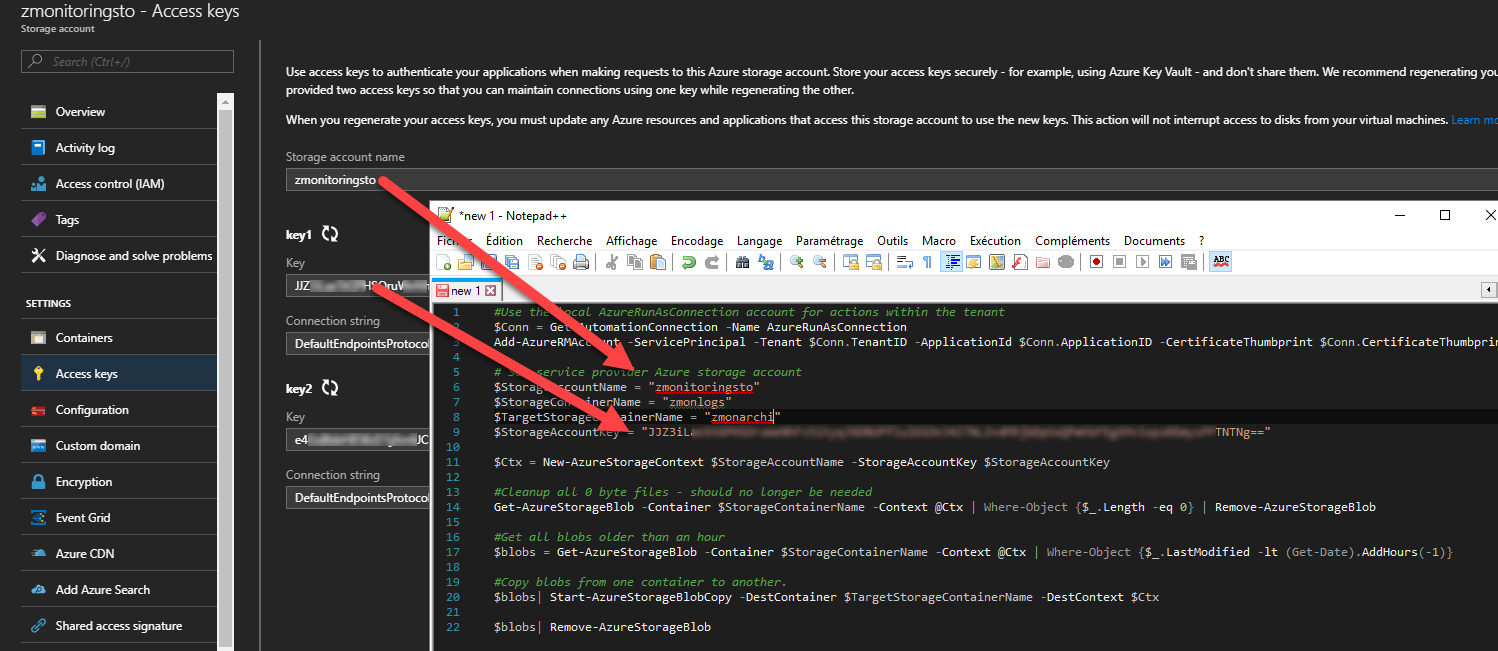Open the Langage menu
Image resolution: width=1498 pixels, height=651 pixels.
point(759,241)
